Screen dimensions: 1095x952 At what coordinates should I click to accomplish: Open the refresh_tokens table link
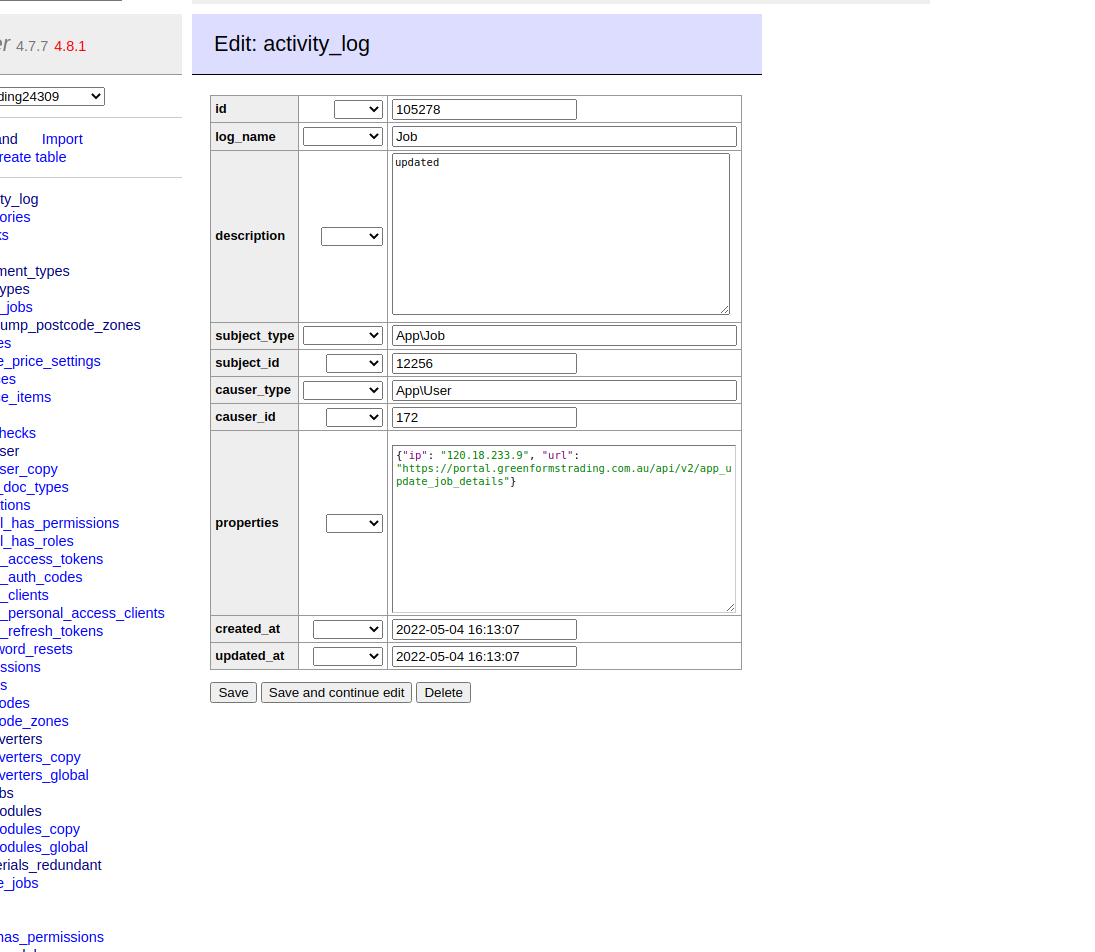point(51,631)
